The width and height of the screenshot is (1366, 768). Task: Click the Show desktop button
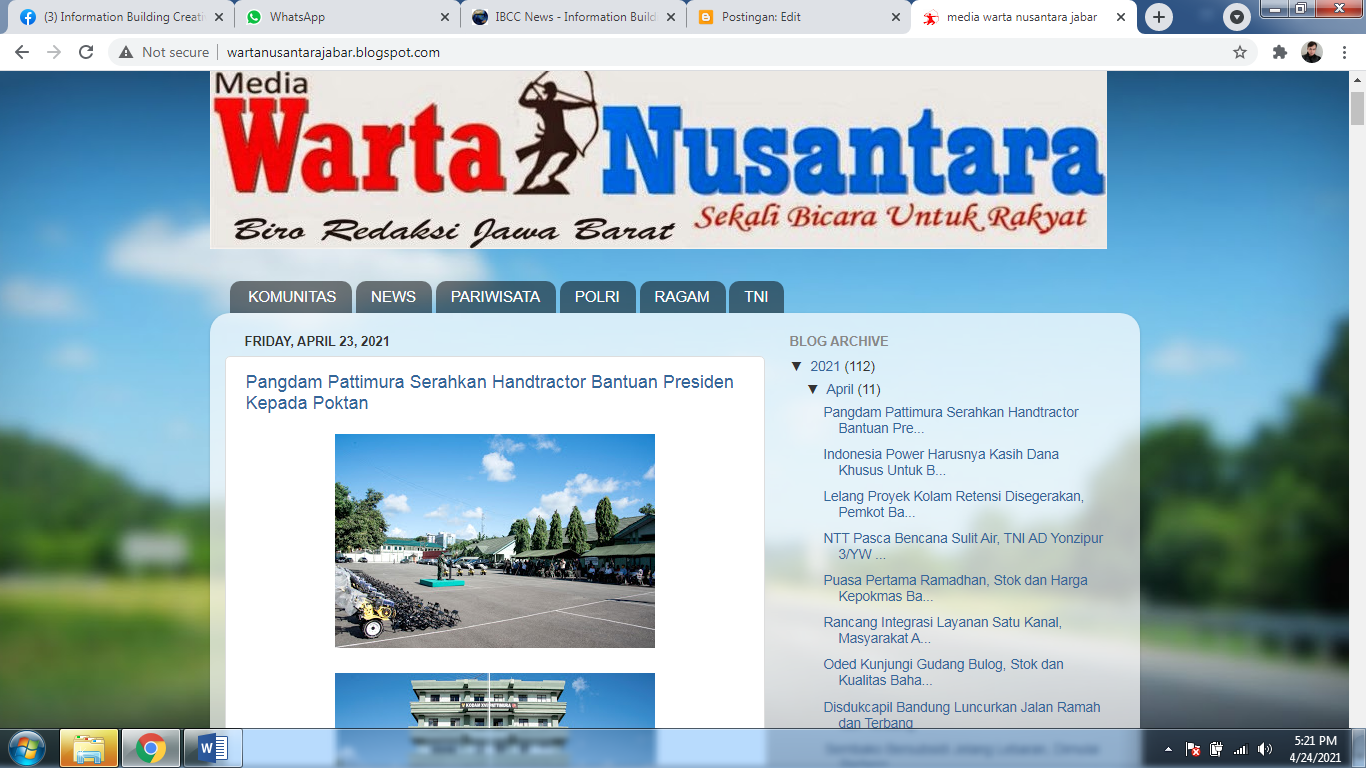(1358, 749)
